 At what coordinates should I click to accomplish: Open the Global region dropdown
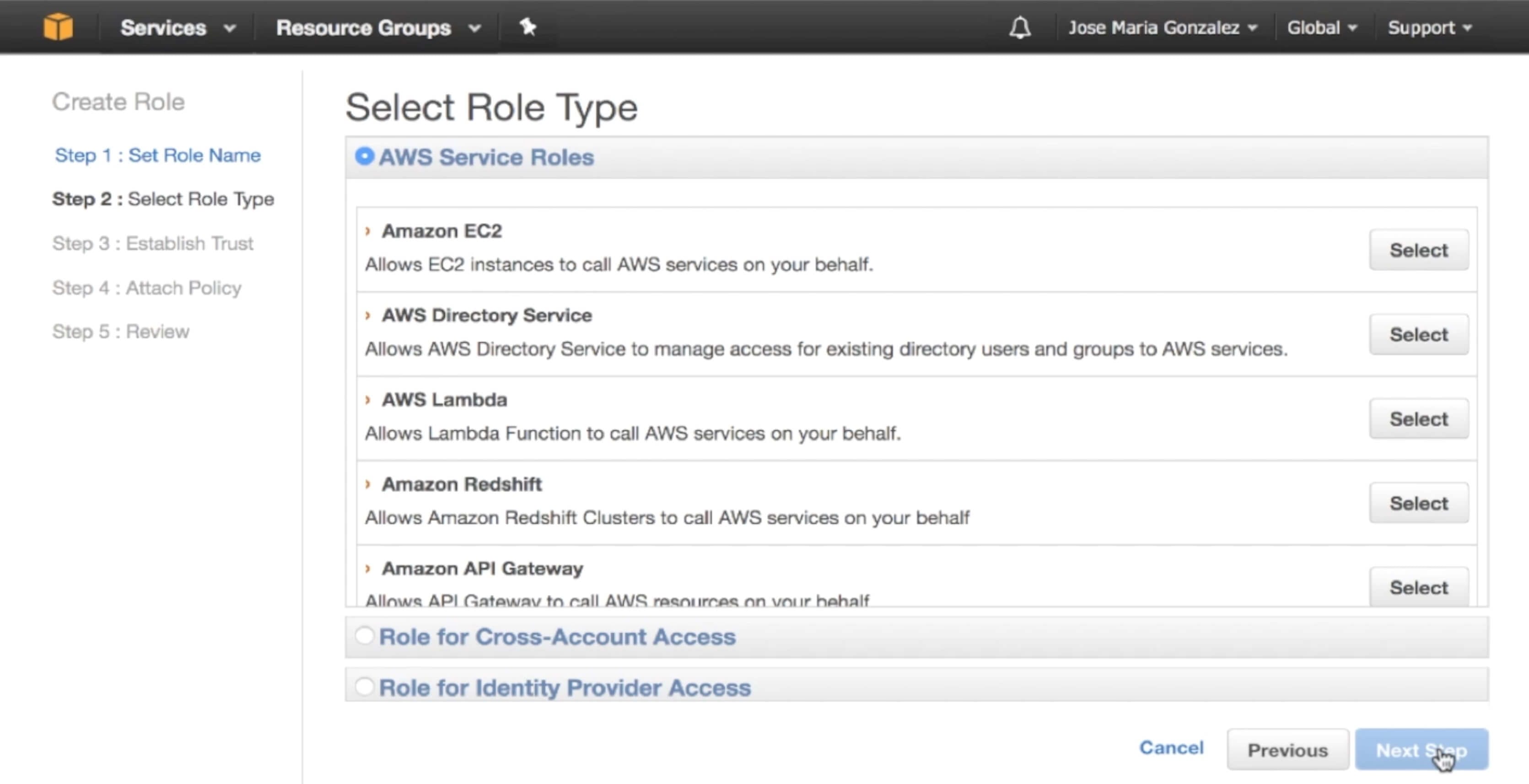click(1322, 27)
